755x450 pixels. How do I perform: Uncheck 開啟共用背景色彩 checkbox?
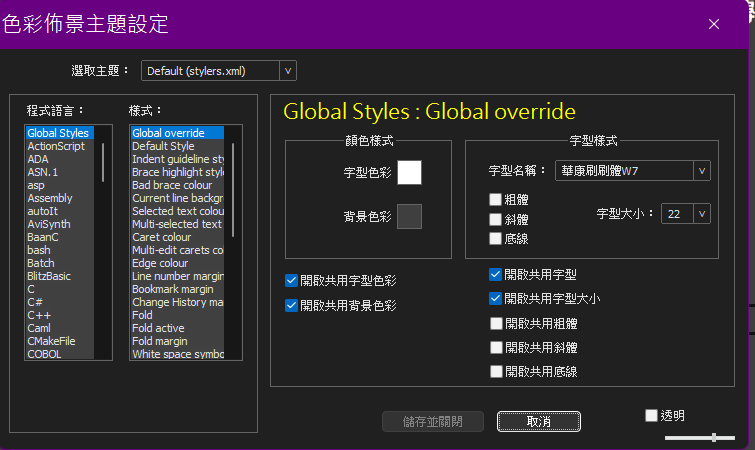[x=291, y=305]
